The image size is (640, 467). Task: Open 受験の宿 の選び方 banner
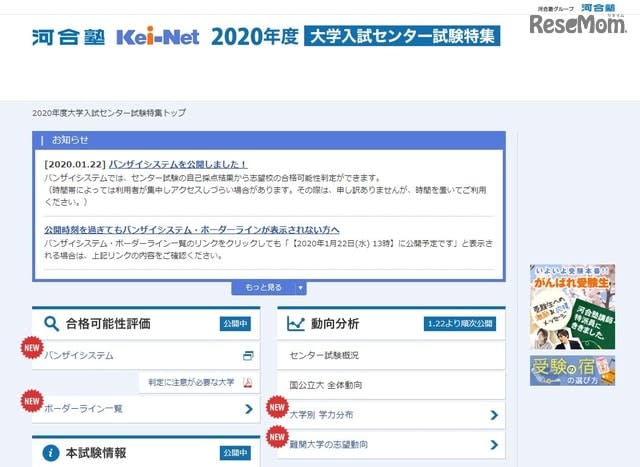572,371
